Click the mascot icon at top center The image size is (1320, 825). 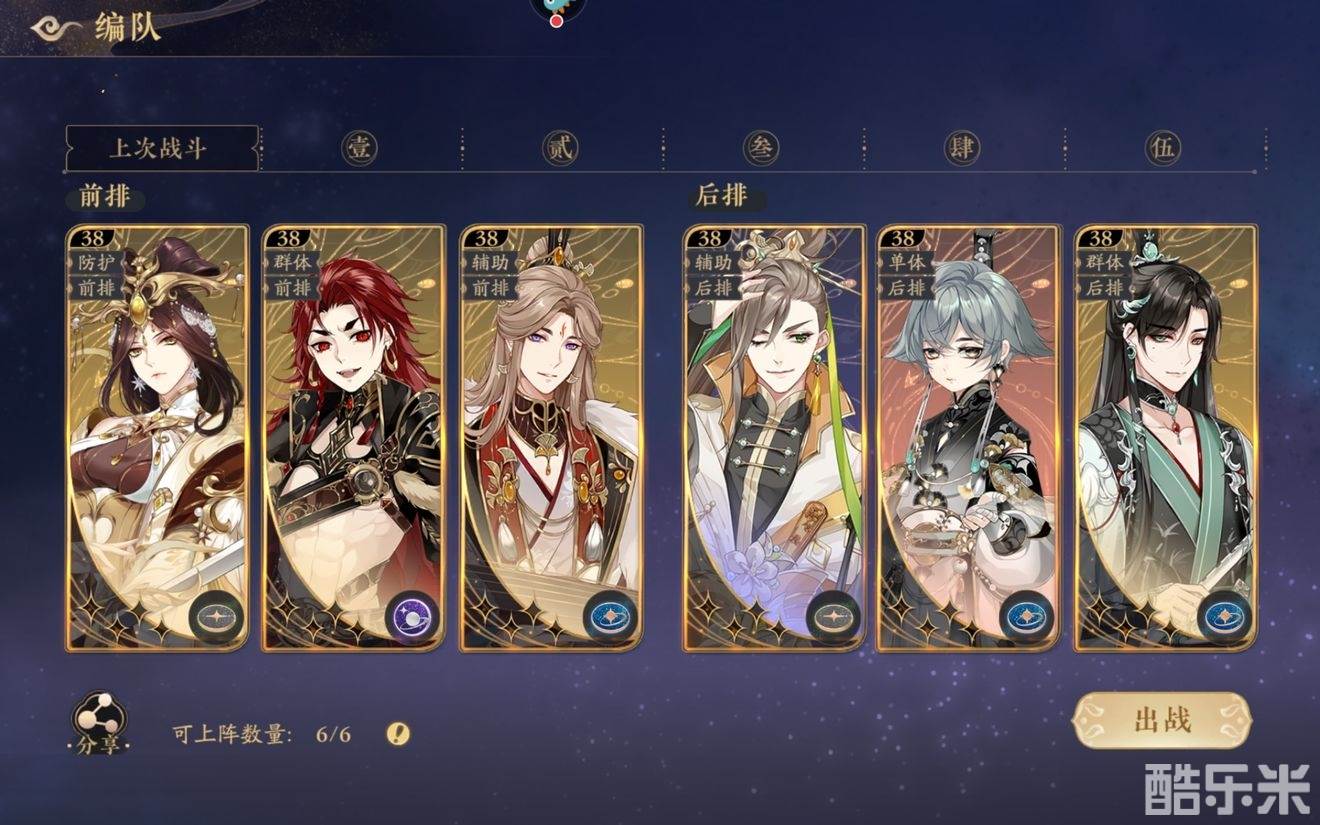pyautogui.click(x=556, y=9)
